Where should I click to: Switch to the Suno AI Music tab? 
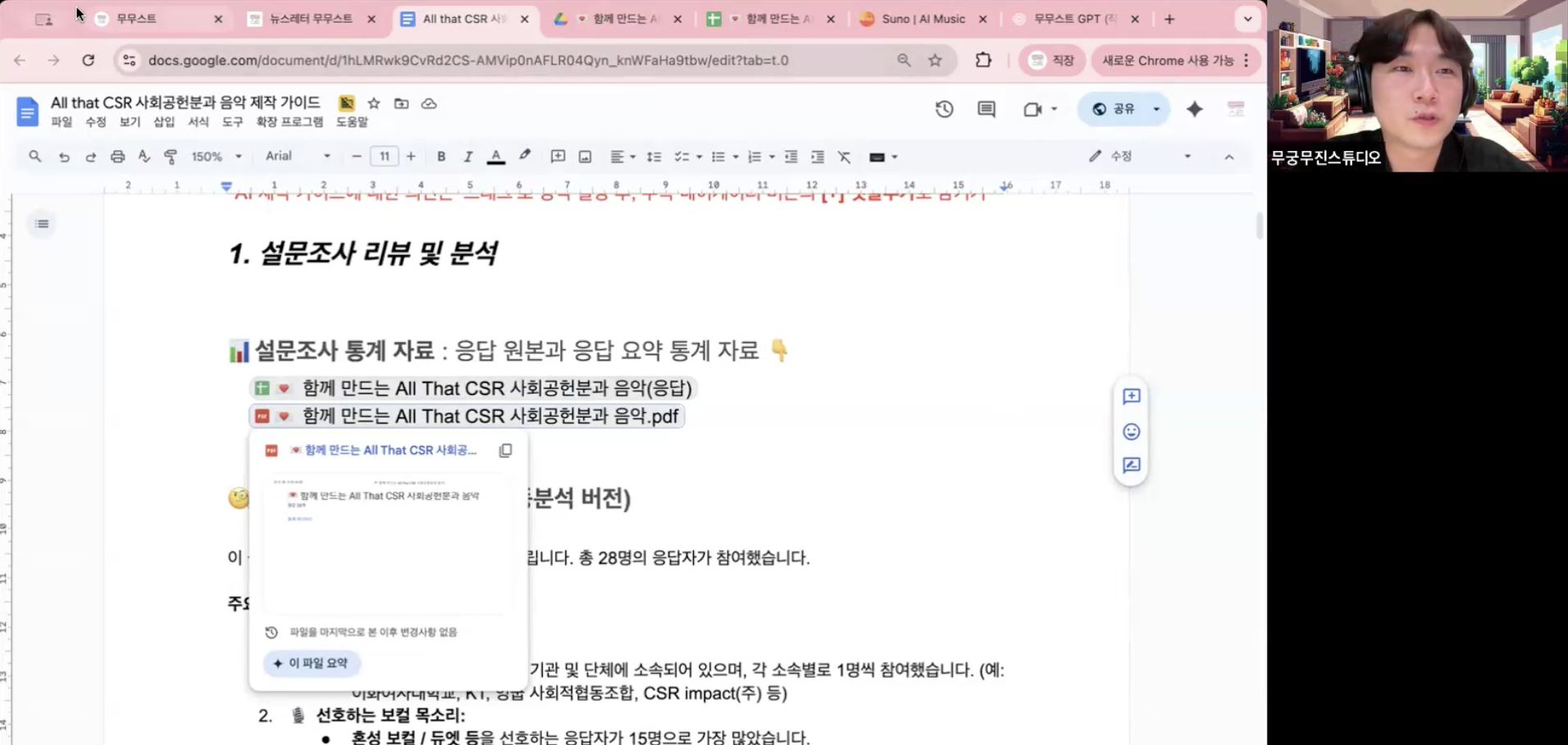(x=922, y=19)
